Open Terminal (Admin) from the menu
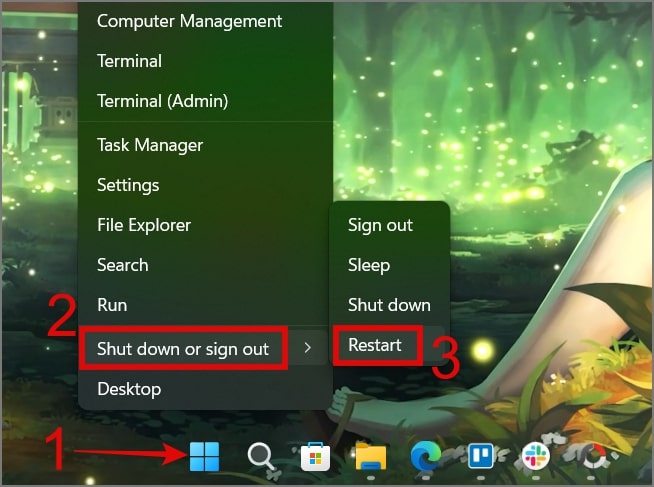This screenshot has width=654, height=487. (x=163, y=101)
